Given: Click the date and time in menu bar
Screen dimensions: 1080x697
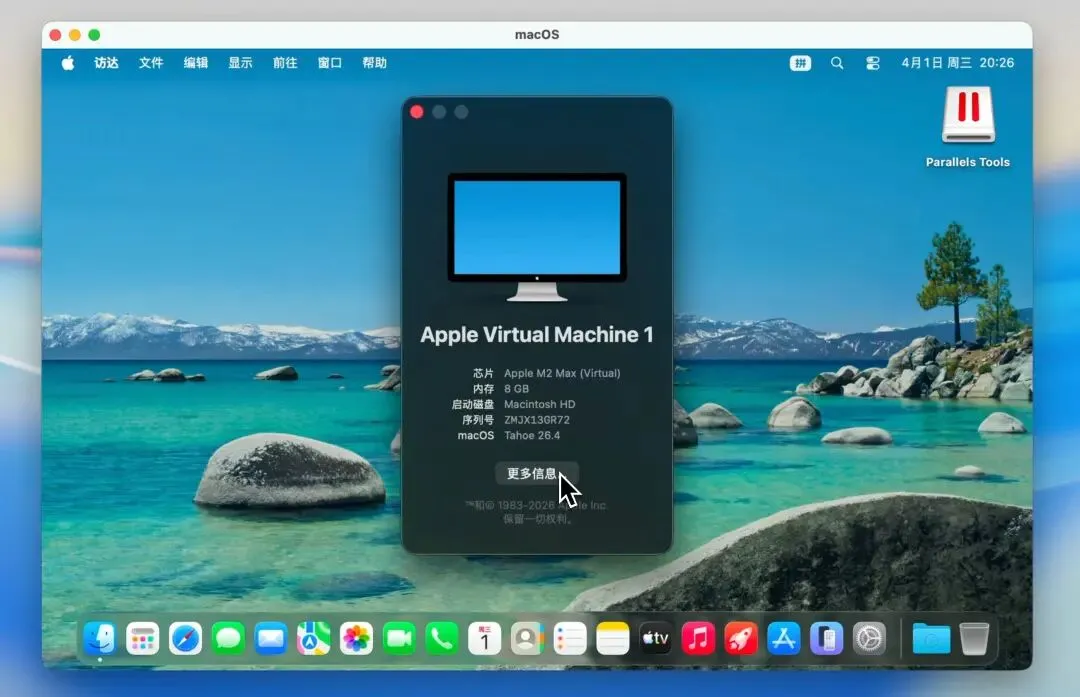Looking at the screenshot, I should click(957, 63).
